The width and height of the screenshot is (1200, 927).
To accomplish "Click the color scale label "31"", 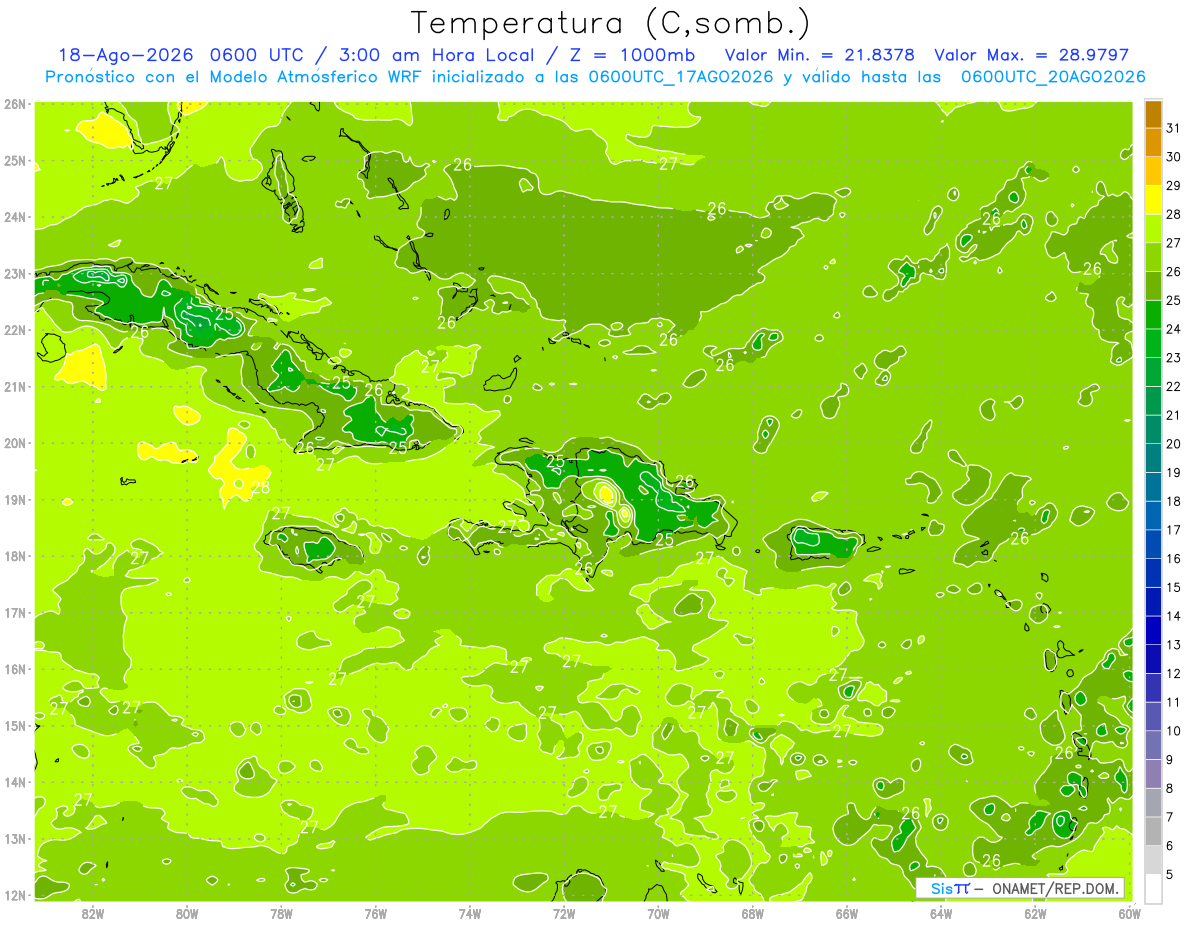I will (1173, 128).
